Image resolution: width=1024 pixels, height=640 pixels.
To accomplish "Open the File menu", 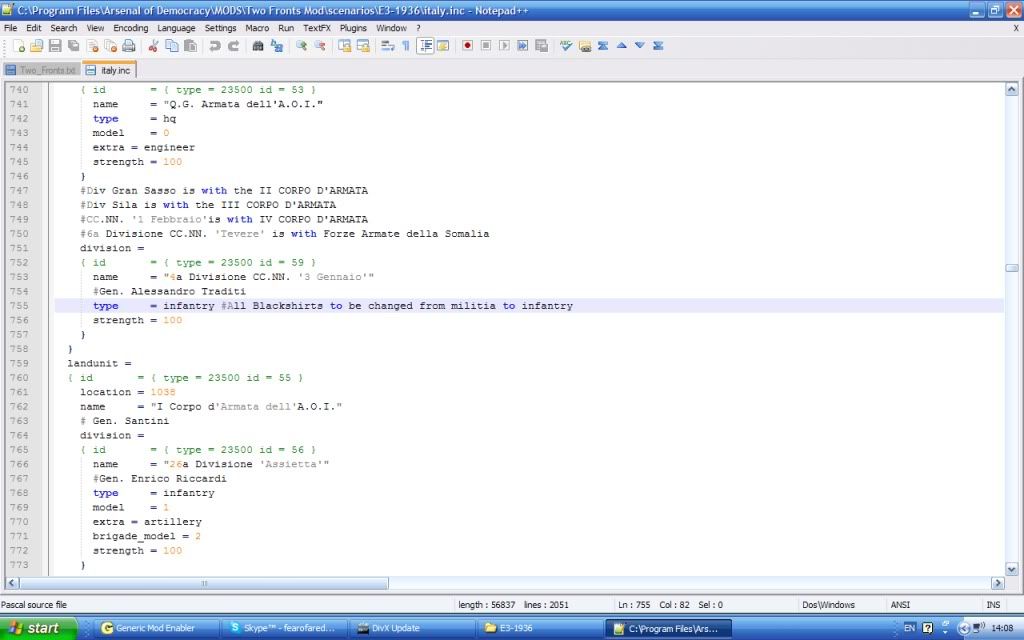I will 10,28.
